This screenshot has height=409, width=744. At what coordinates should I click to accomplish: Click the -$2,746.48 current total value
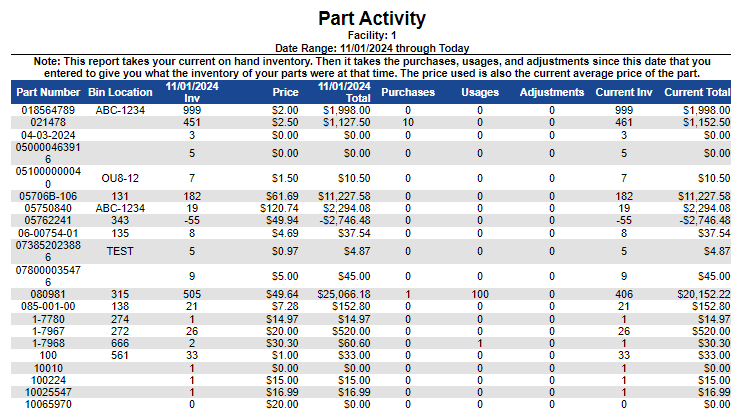click(x=706, y=220)
